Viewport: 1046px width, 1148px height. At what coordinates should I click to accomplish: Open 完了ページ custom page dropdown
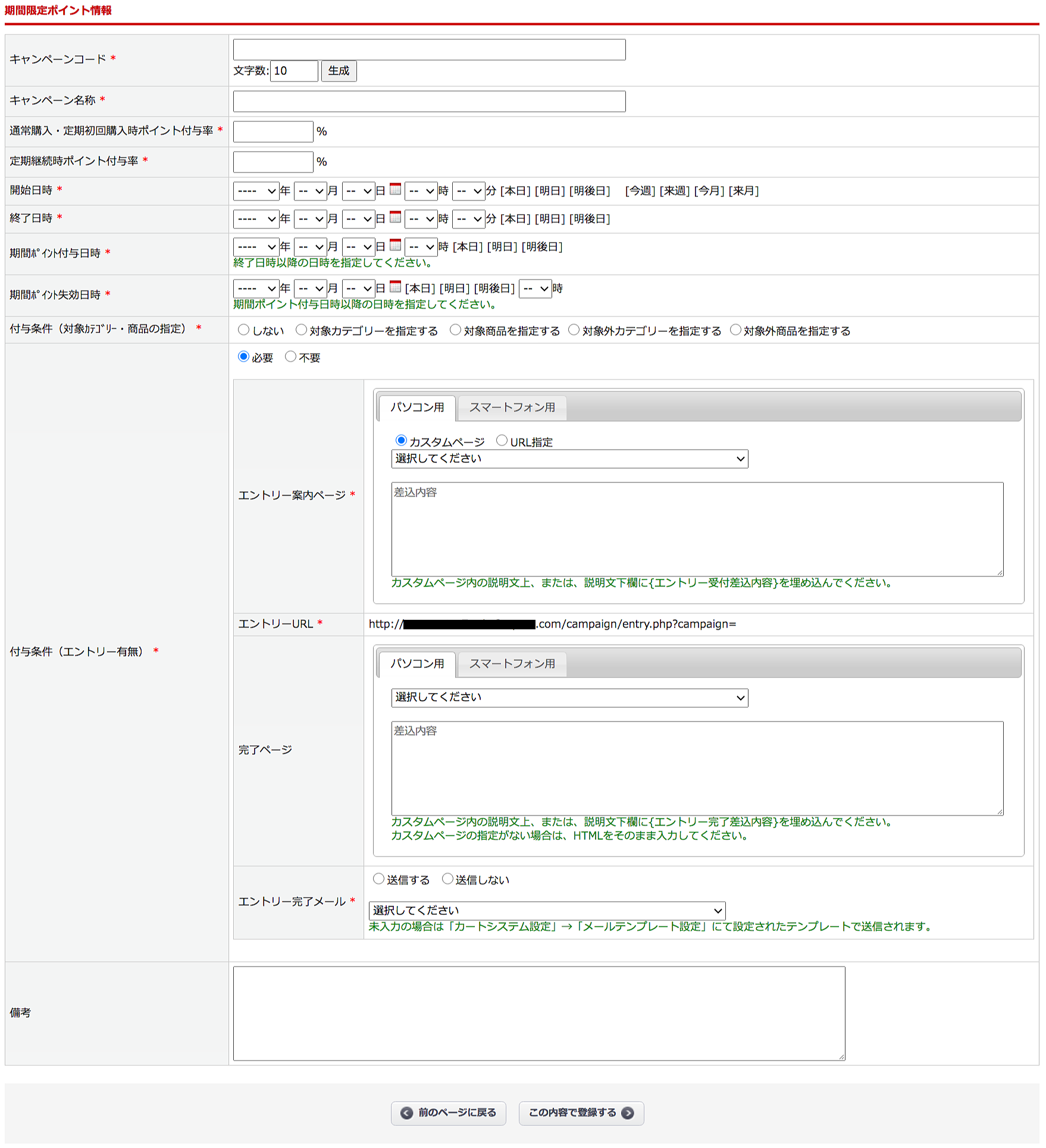click(569, 698)
